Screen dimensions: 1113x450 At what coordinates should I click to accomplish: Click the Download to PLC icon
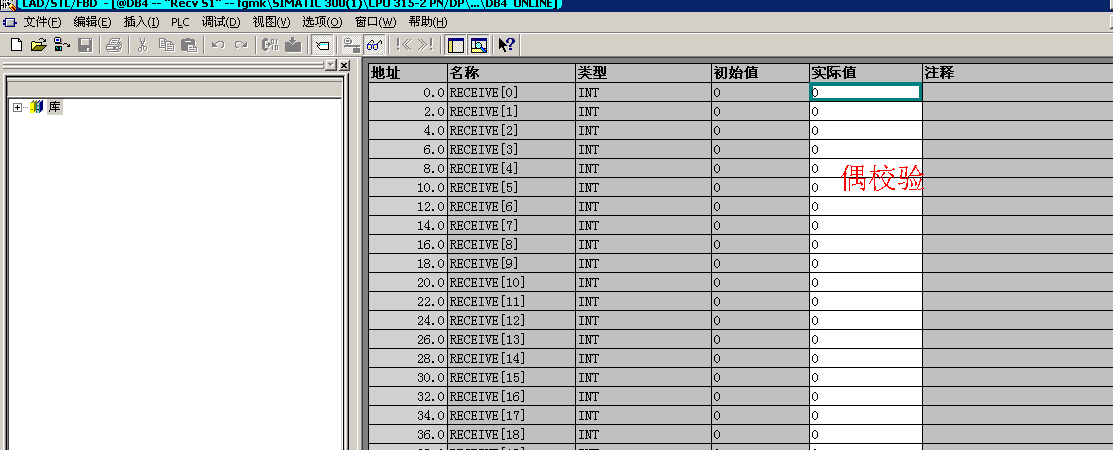(x=292, y=45)
